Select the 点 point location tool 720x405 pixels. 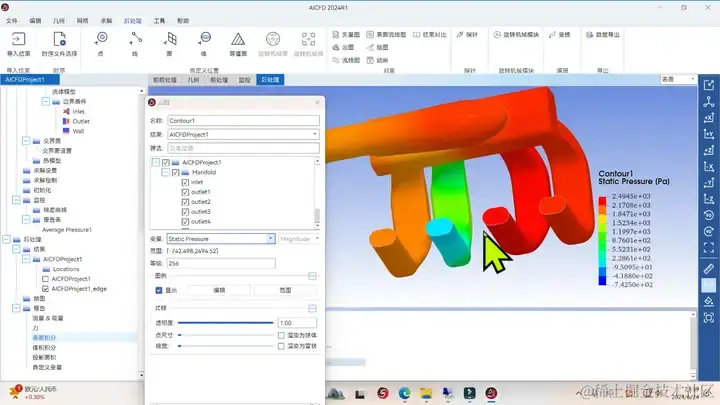[101, 39]
